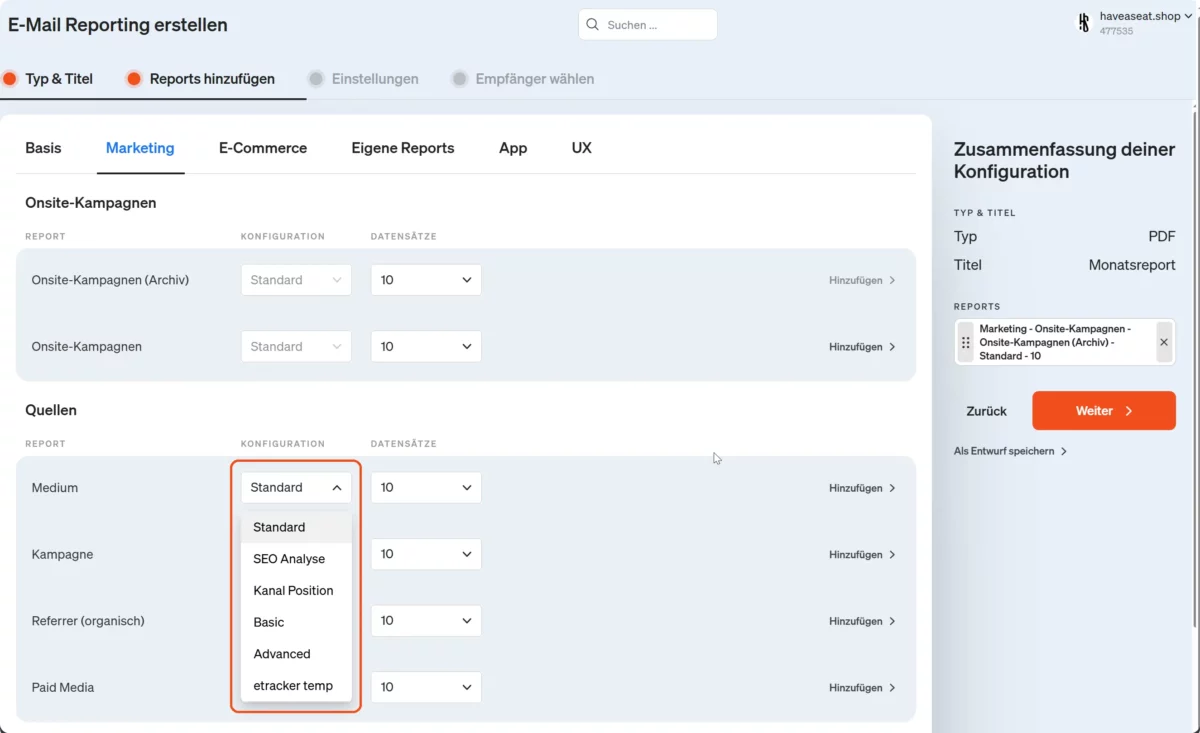The width and height of the screenshot is (1200, 733).
Task: Click the Kampagne report row label
Action: [x=62, y=554]
